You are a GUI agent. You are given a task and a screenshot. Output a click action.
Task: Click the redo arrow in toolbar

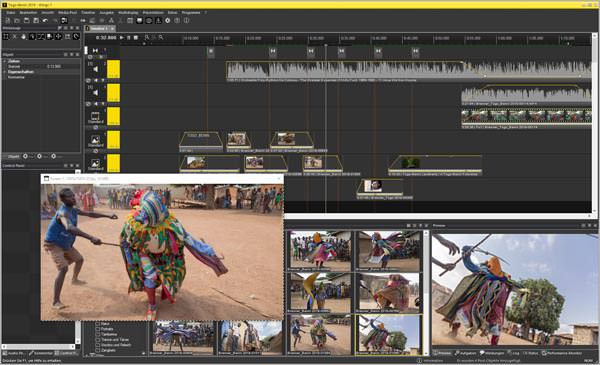pyautogui.click(x=55, y=21)
